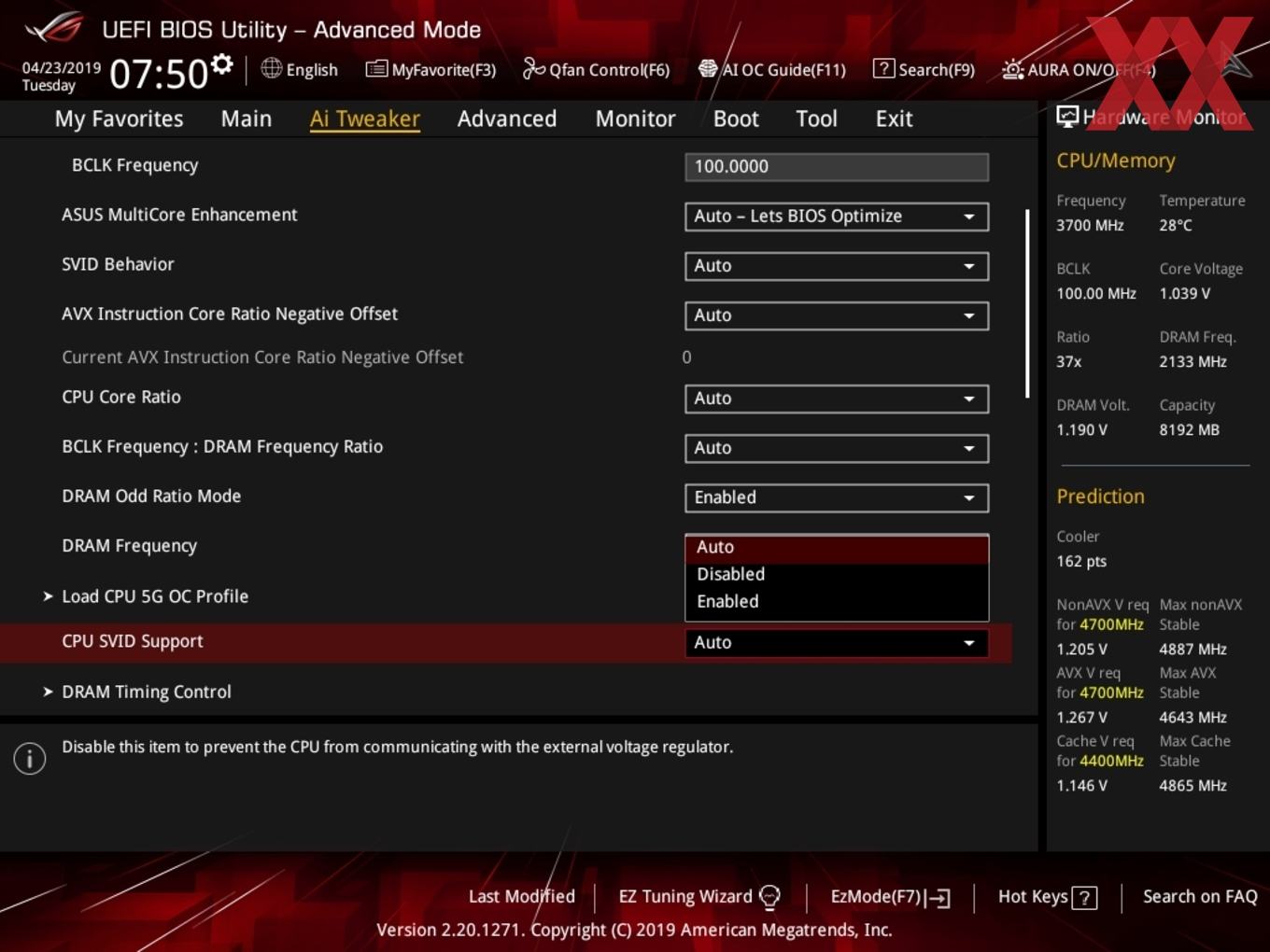Click the info circle icon
This screenshot has height=952, width=1270.
coord(30,758)
